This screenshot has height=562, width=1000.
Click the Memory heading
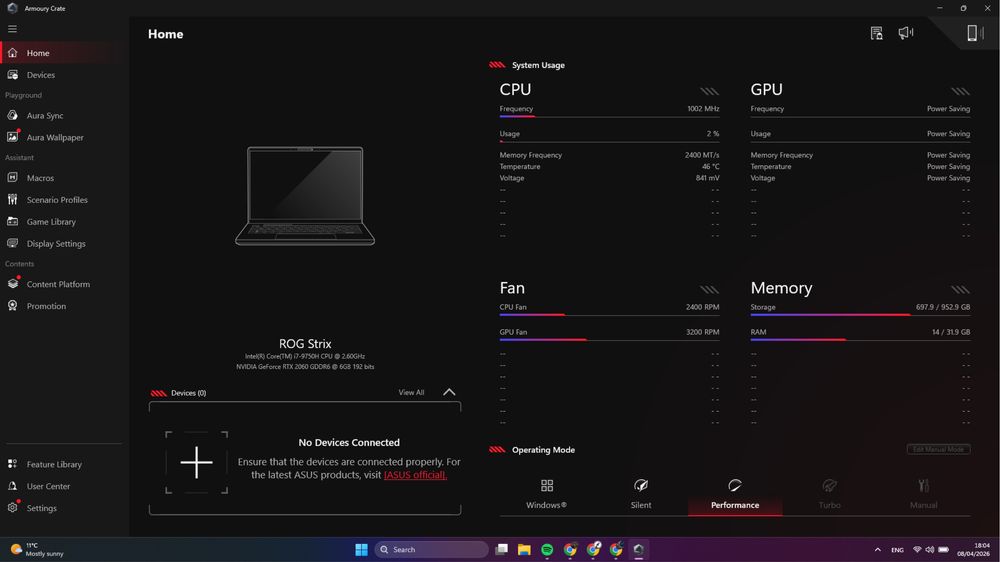pos(781,288)
